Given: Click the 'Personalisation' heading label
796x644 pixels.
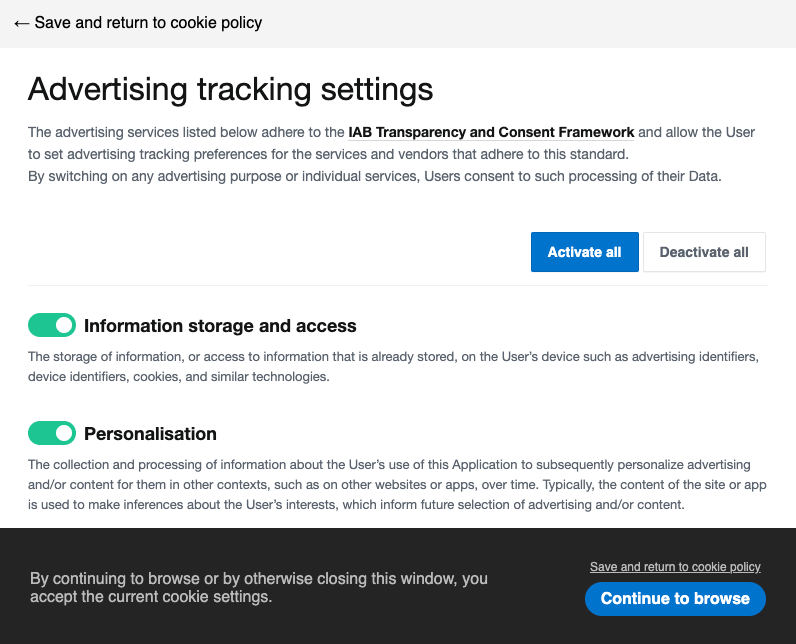Looking at the screenshot, I should pyautogui.click(x=150, y=434).
